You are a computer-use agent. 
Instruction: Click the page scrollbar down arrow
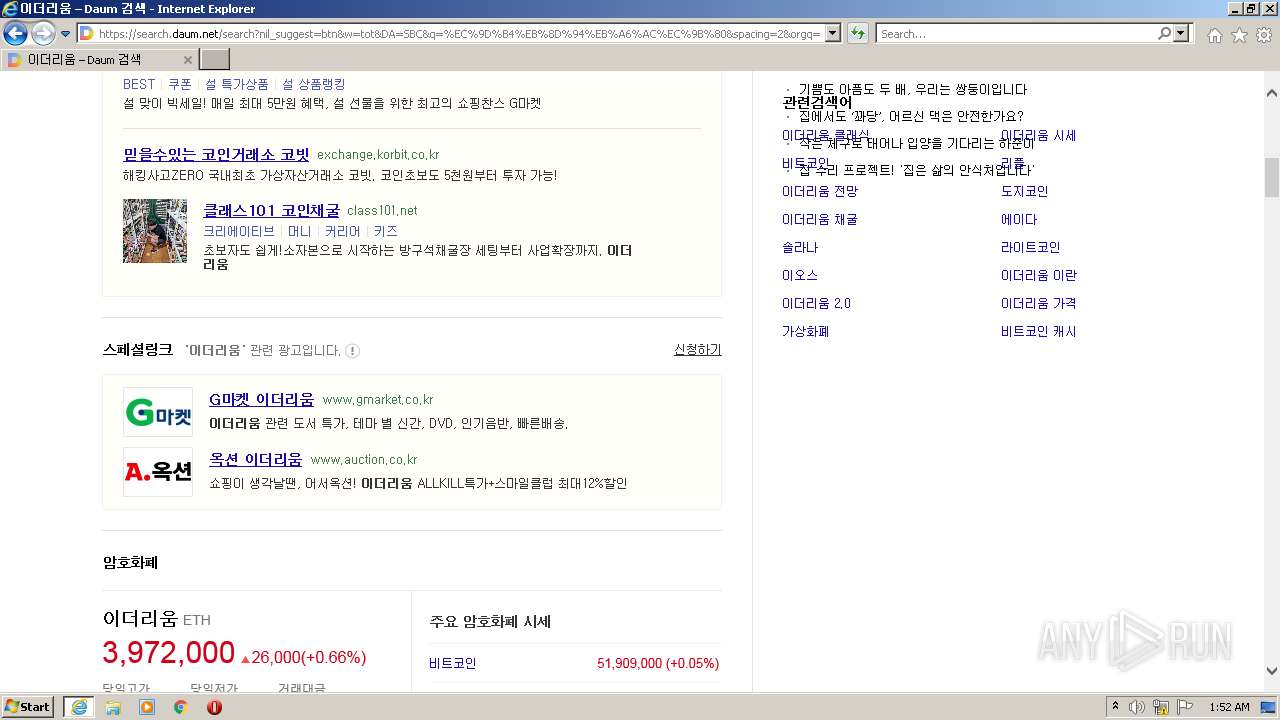point(1272,671)
